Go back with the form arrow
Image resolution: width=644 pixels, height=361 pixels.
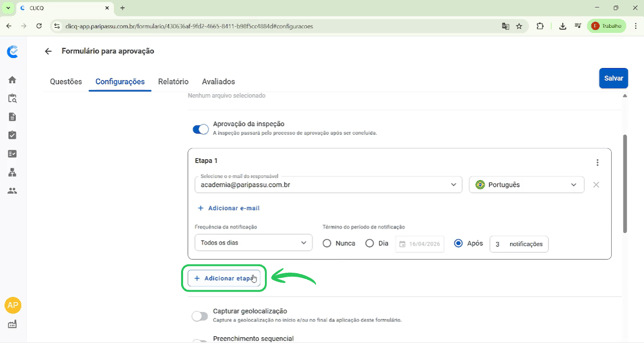coord(48,51)
